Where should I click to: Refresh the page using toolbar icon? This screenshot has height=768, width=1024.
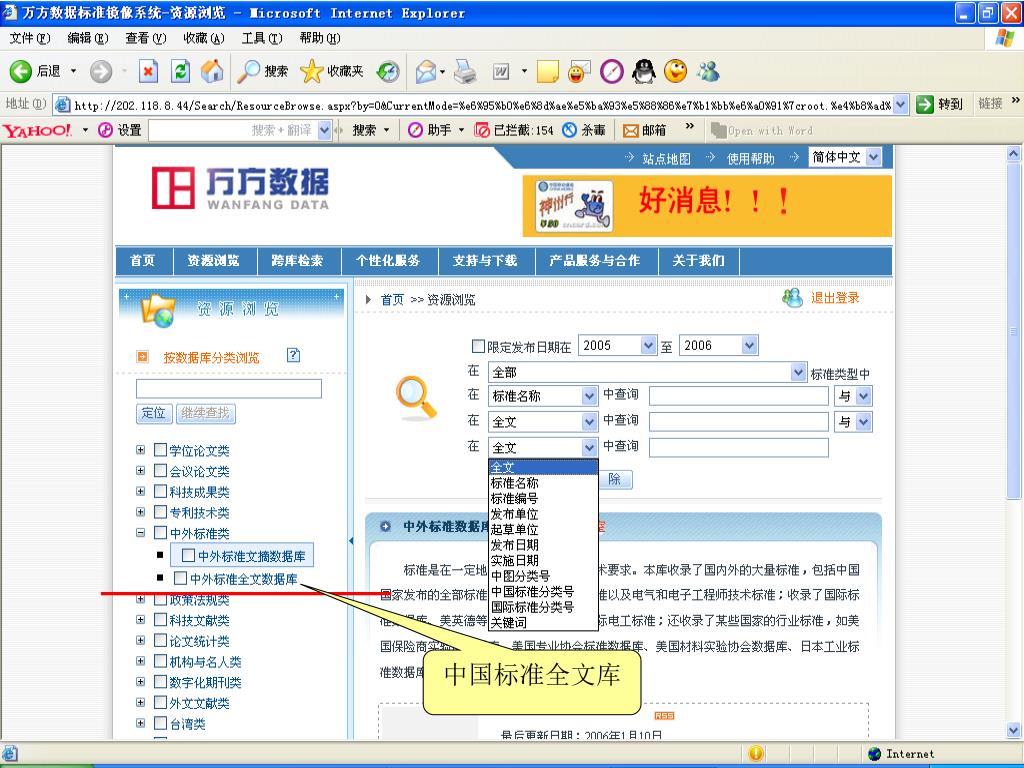pos(180,71)
